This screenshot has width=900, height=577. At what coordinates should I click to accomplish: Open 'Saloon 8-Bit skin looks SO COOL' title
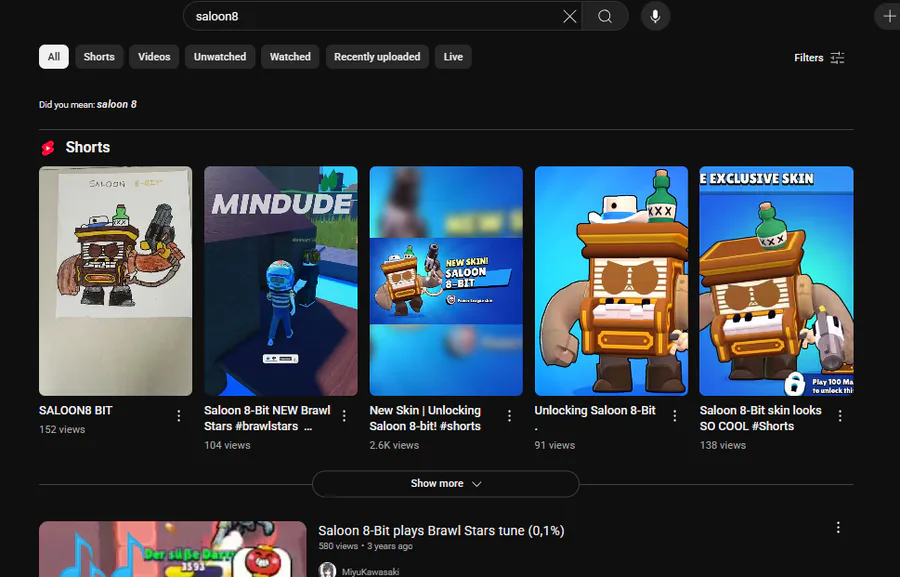761,418
